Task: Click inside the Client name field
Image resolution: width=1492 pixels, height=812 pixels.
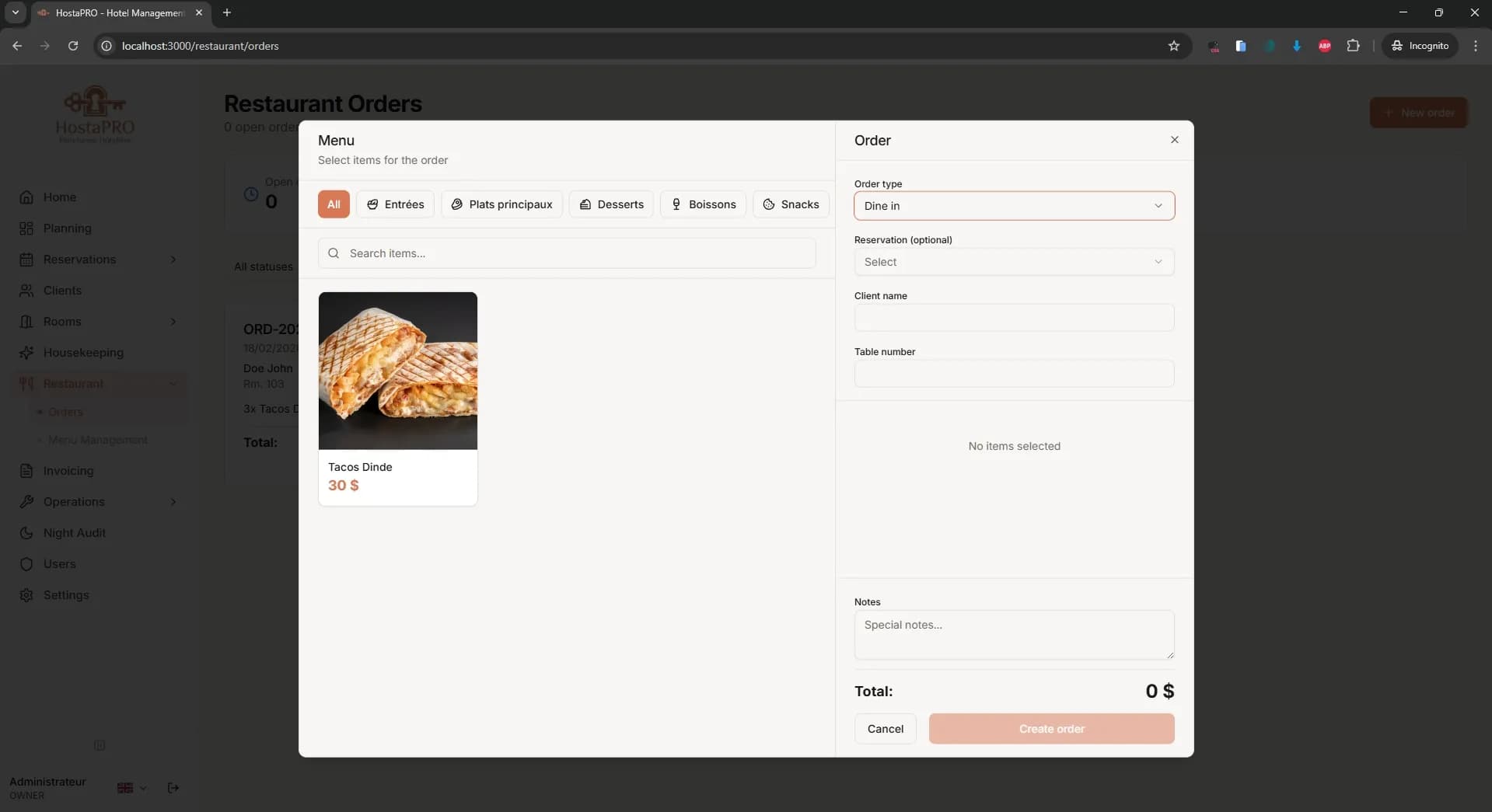Action: pos(1013,318)
